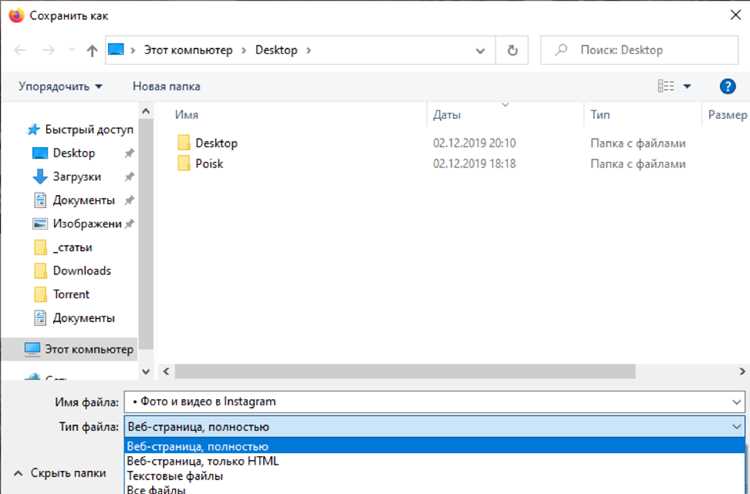
Task: Open 'Изображени' in sidebar
Action: coord(87,223)
